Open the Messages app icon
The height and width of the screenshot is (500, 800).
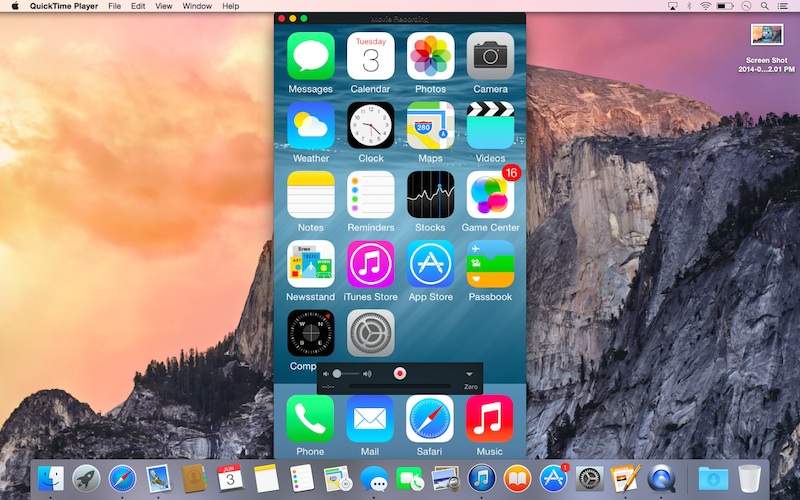pyautogui.click(x=310, y=56)
